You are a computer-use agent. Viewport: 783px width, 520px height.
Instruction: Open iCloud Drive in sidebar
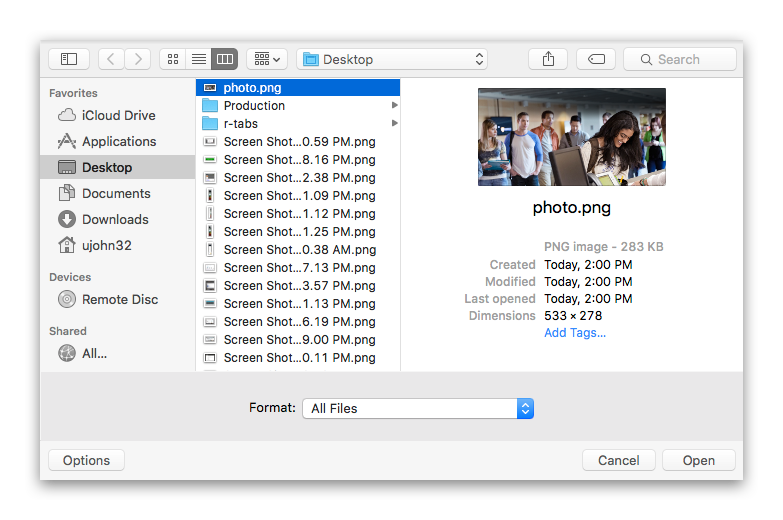point(118,115)
